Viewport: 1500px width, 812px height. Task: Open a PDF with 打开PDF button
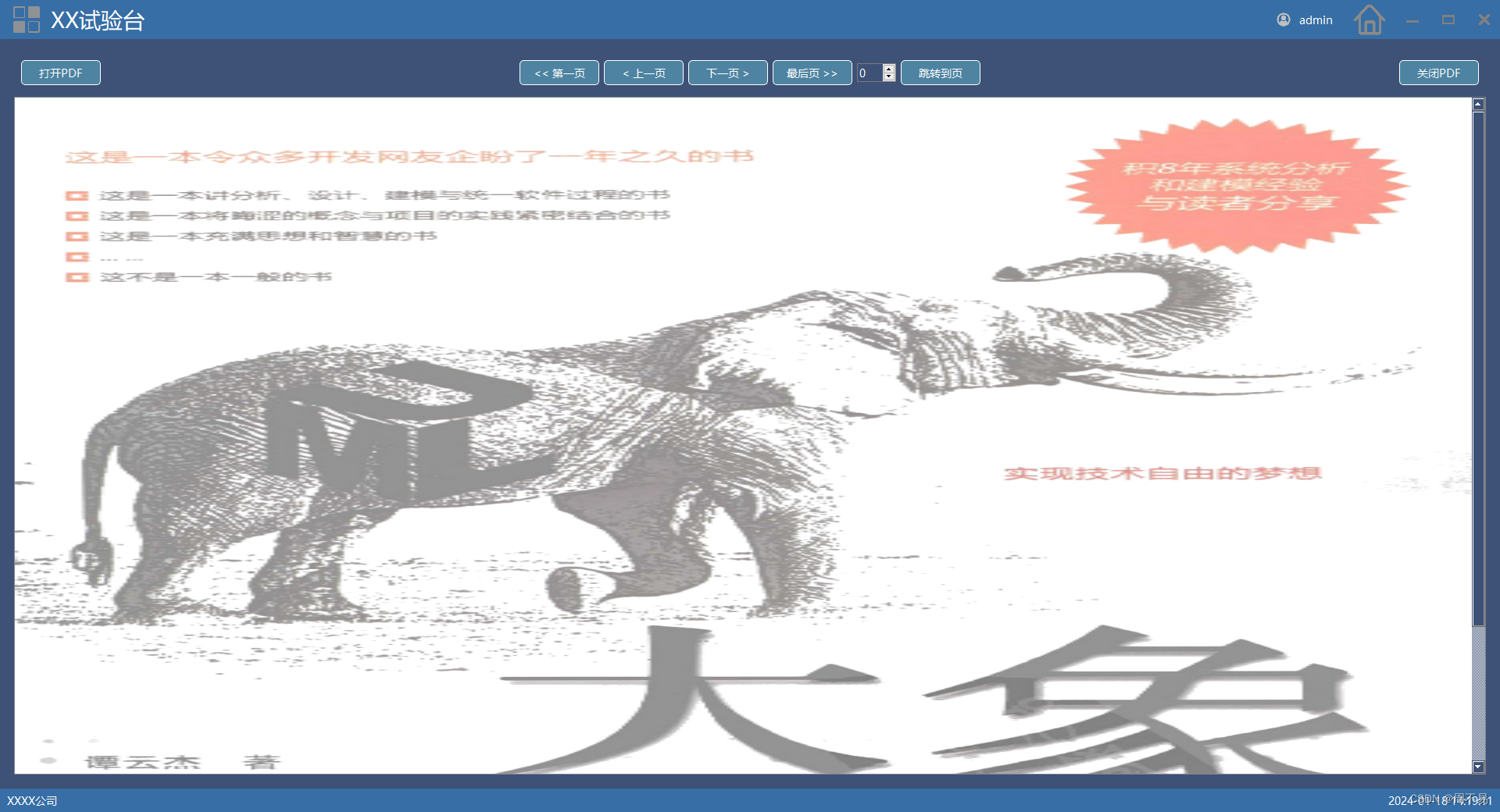click(x=61, y=73)
